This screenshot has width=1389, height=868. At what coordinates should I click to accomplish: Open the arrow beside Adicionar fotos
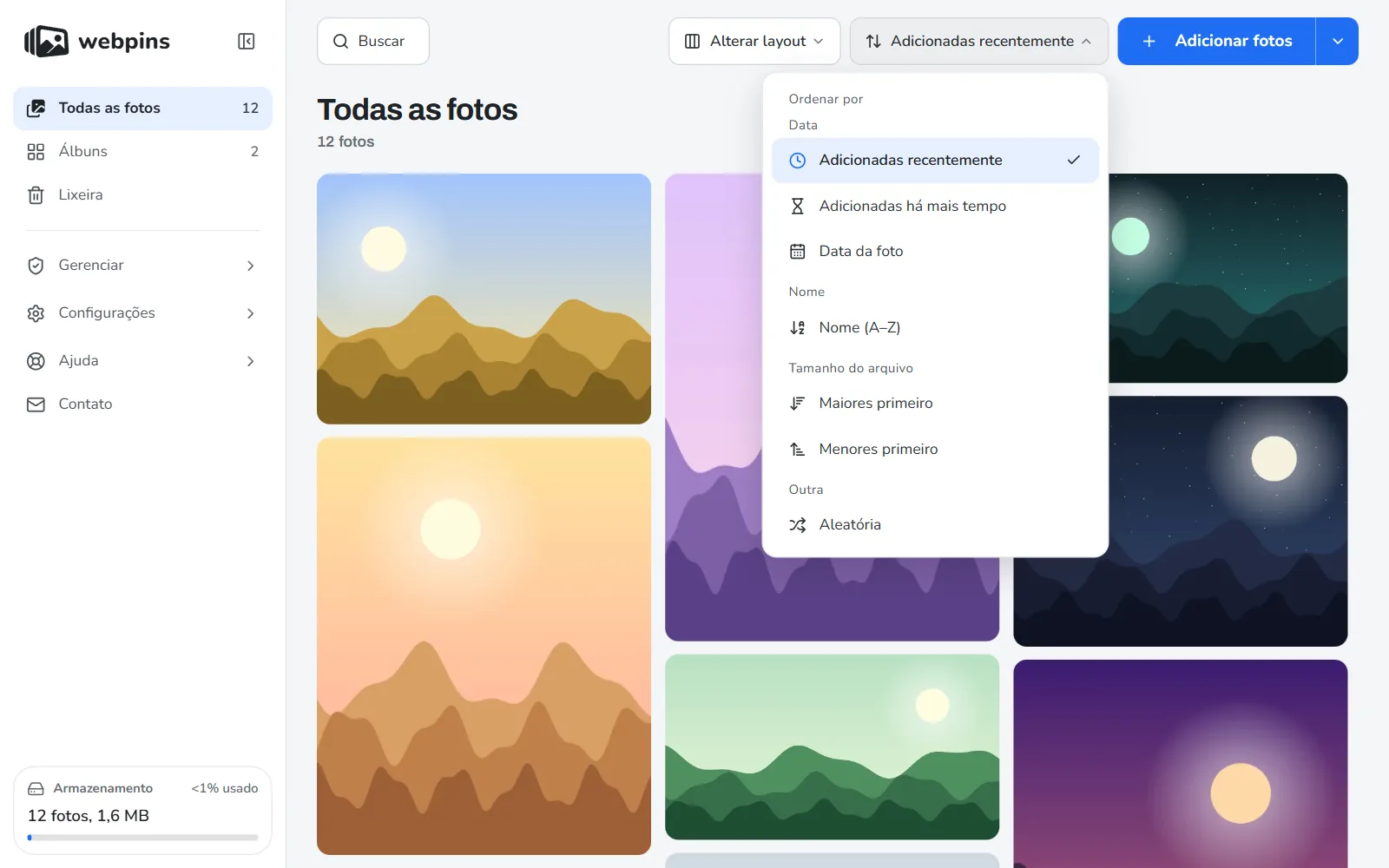click(x=1337, y=42)
